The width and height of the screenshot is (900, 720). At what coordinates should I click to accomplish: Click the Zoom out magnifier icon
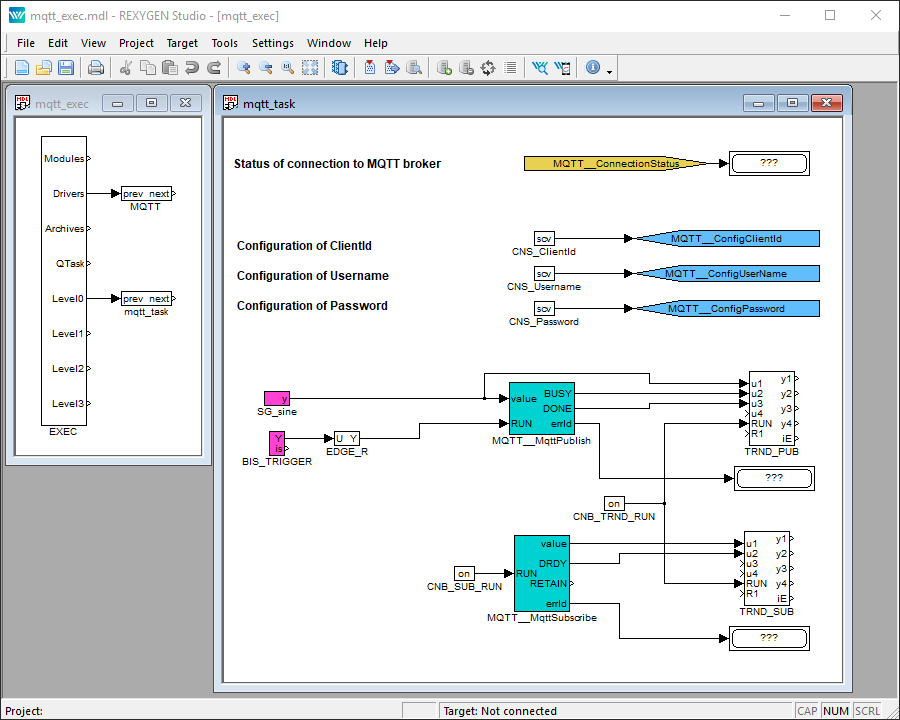coord(266,68)
